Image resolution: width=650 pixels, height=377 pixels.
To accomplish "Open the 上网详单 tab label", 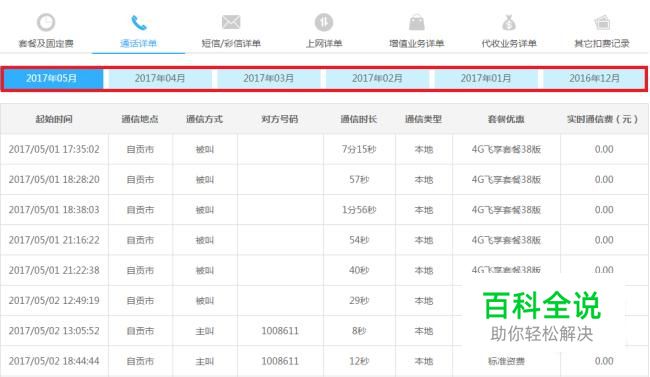I will [324, 43].
